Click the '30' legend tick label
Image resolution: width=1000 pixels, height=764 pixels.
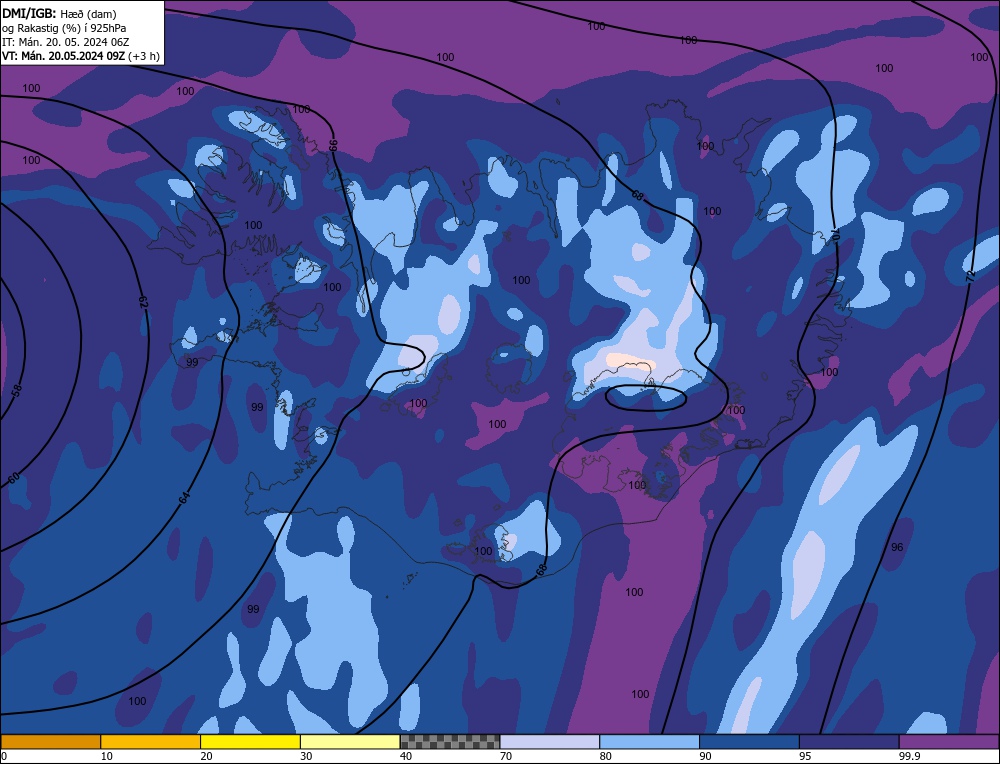point(306,756)
